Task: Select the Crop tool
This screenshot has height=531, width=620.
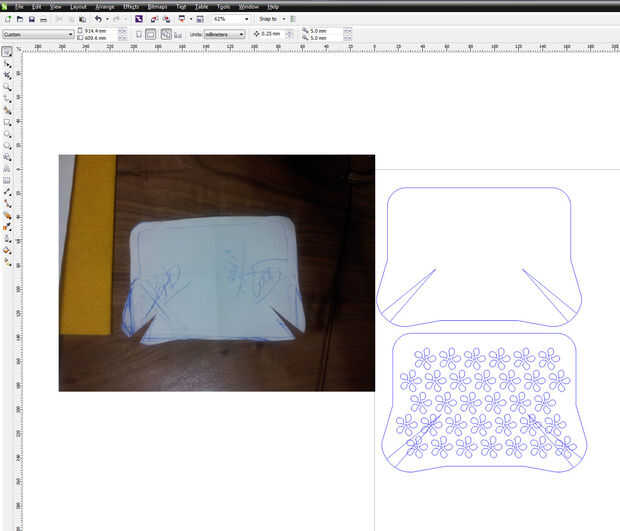Action: pos(7,75)
